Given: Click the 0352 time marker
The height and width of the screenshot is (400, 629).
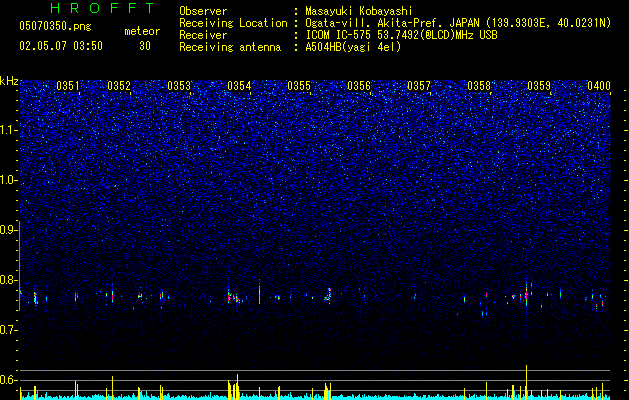Looking at the screenshot, I should (x=119, y=86).
